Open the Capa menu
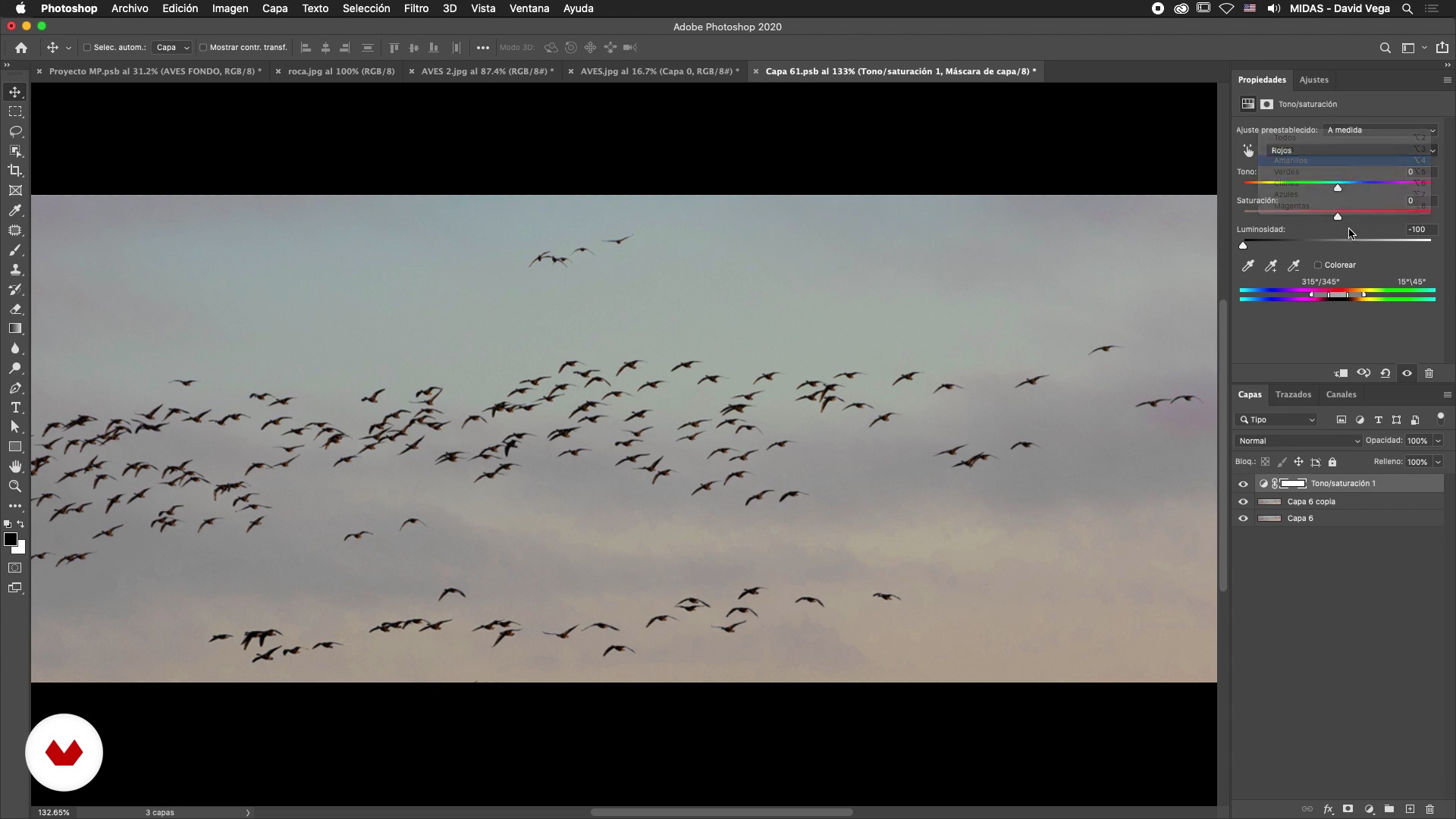1456x819 pixels. [275, 8]
